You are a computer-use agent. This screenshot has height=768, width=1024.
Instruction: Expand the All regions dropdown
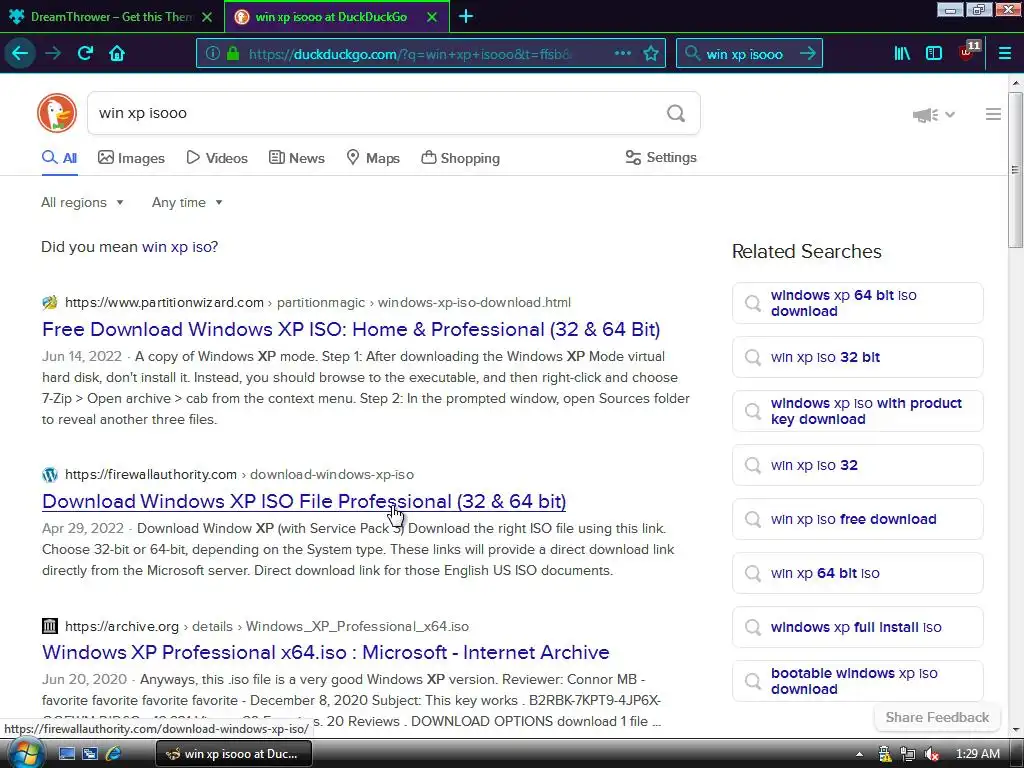(x=82, y=202)
